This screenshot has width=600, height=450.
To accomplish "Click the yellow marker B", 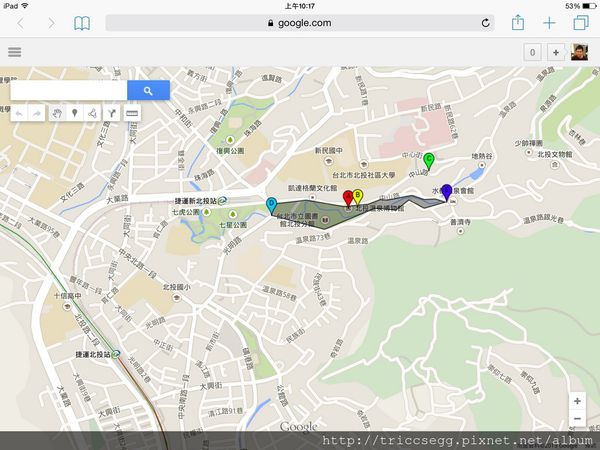I will (357, 197).
